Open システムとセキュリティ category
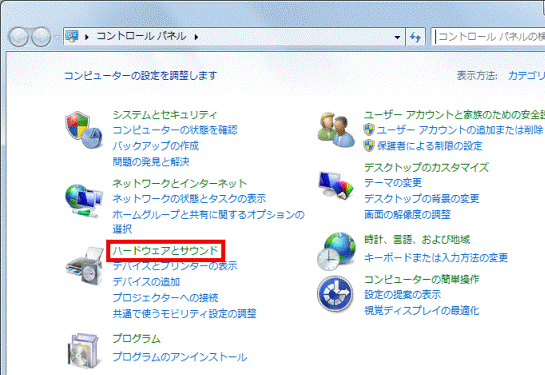Viewport: 545px width, 375px height. coord(165,114)
